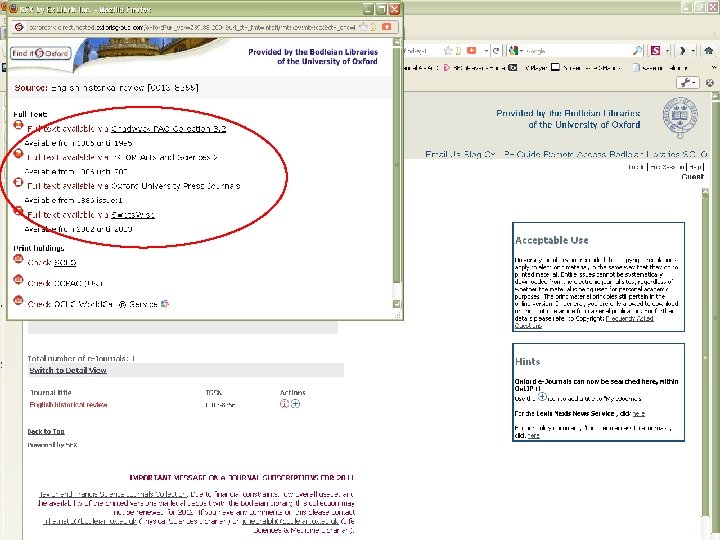Click the site identity icon in popup address bar
The height and width of the screenshot is (540, 720).
coord(19,27)
